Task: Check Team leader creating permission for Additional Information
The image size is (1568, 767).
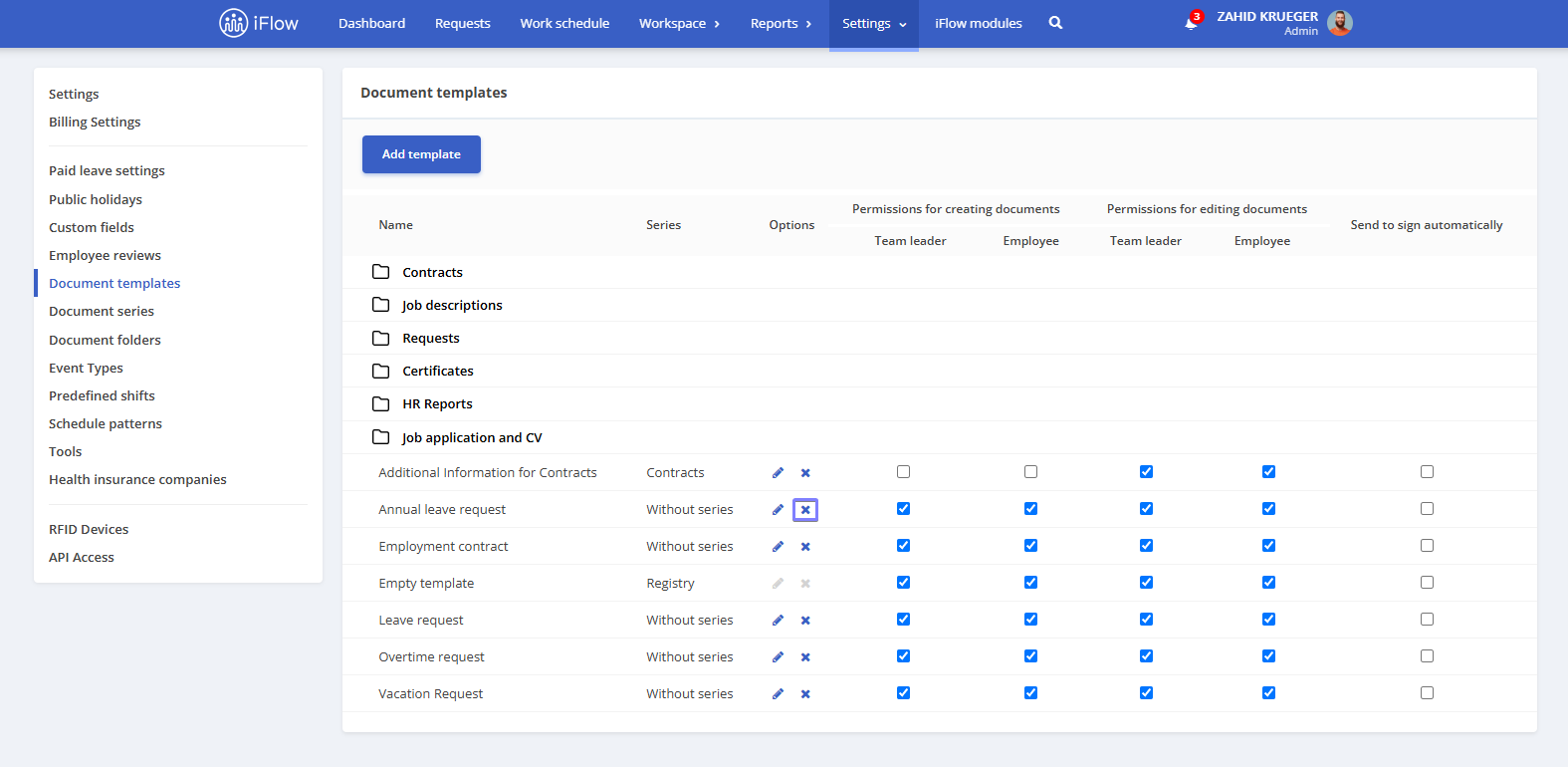Action: pos(903,472)
